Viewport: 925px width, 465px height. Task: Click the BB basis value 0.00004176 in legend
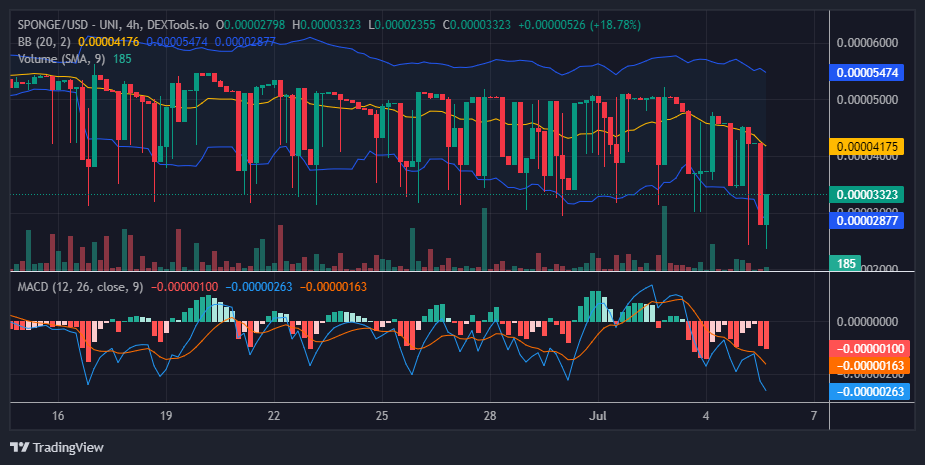[109, 42]
